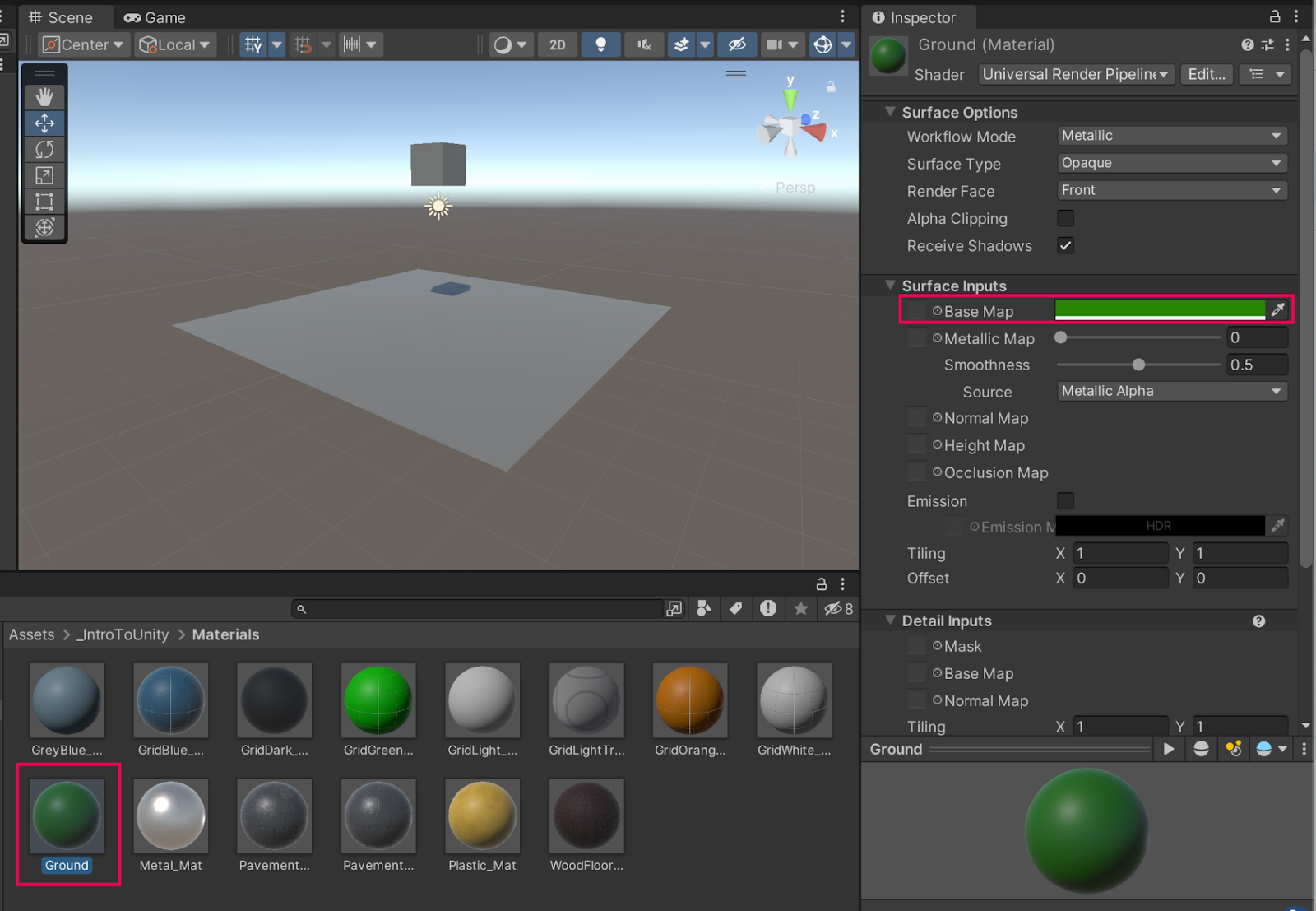Viewport: 1316px width, 911px height.
Task: Open the Surface Type dropdown
Action: (x=1171, y=163)
